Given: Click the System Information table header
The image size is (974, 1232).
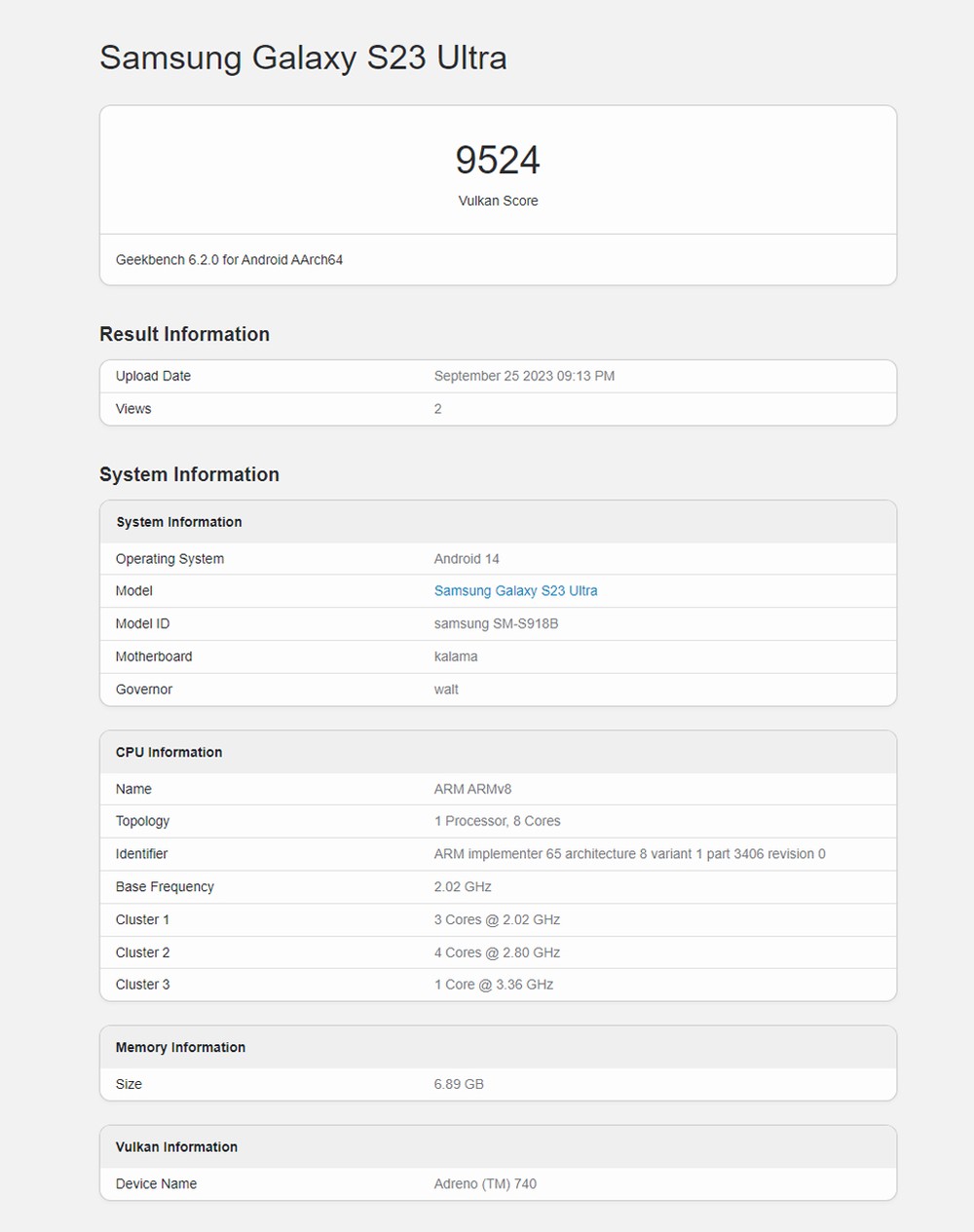Looking at the screenshot, I should tap(179, 522).
